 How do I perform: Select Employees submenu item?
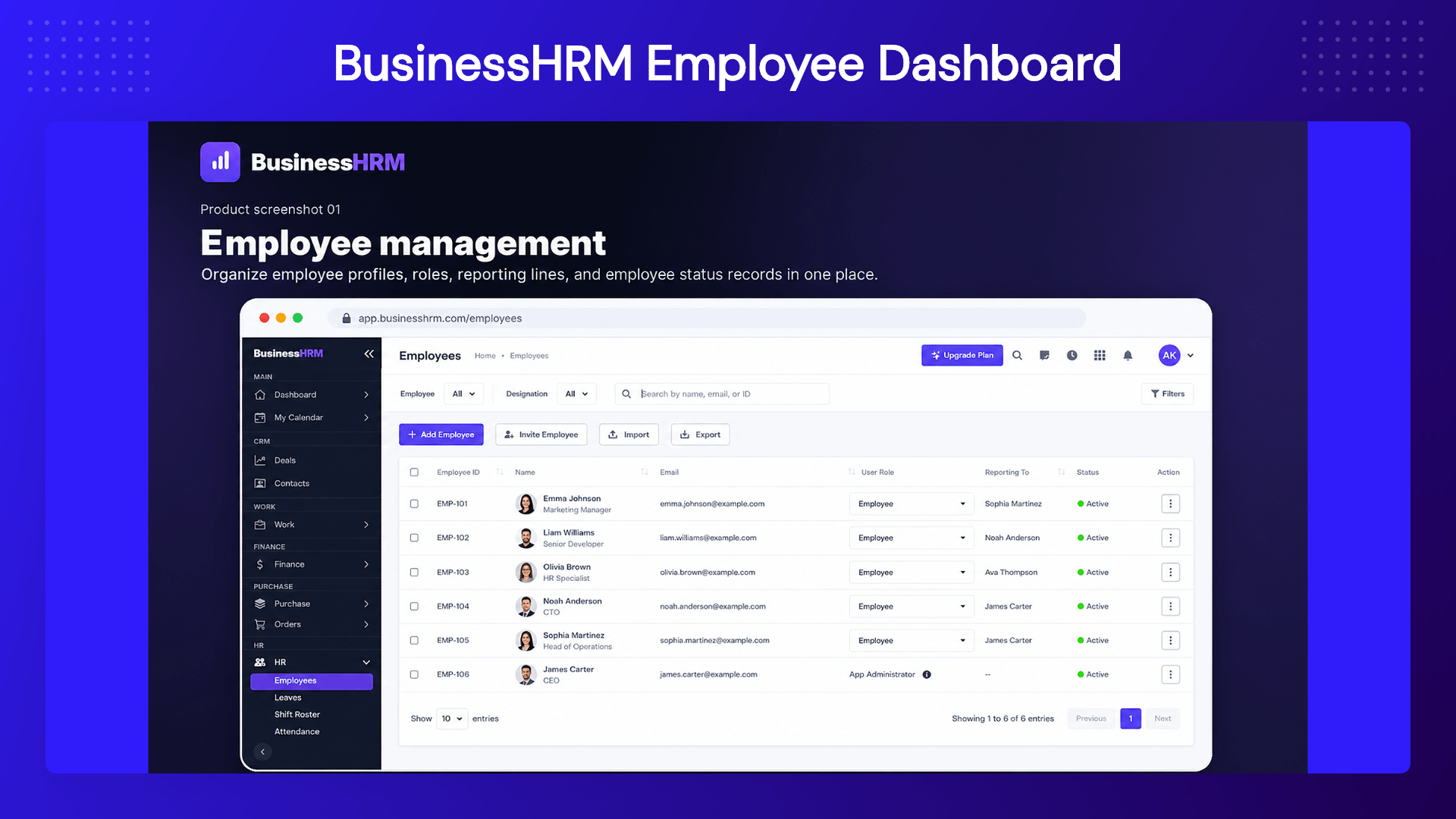tap(312, 681)
